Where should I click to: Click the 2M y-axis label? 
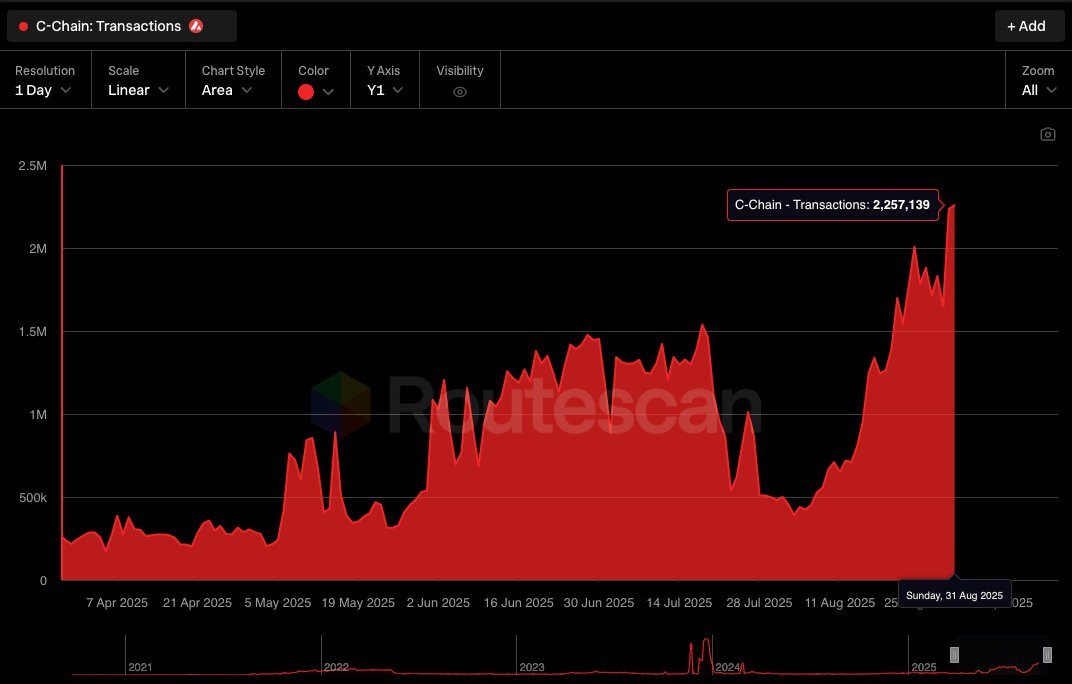point(38,249)
